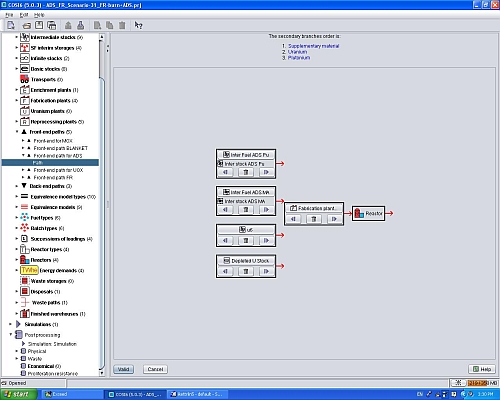Viewport: 500px width, 400px height.
Task: Click the Inter stock ADS Pu row
Action: pyautogui.click(x=246, y=164)
